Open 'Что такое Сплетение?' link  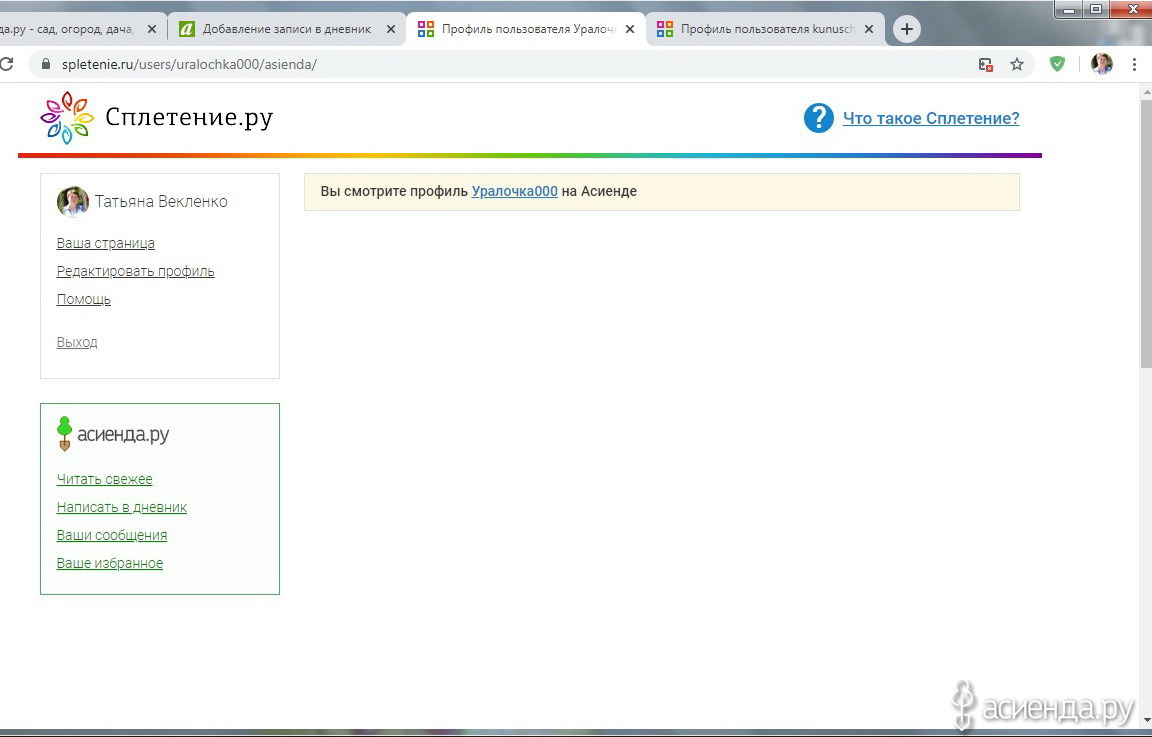coord(931,118)
